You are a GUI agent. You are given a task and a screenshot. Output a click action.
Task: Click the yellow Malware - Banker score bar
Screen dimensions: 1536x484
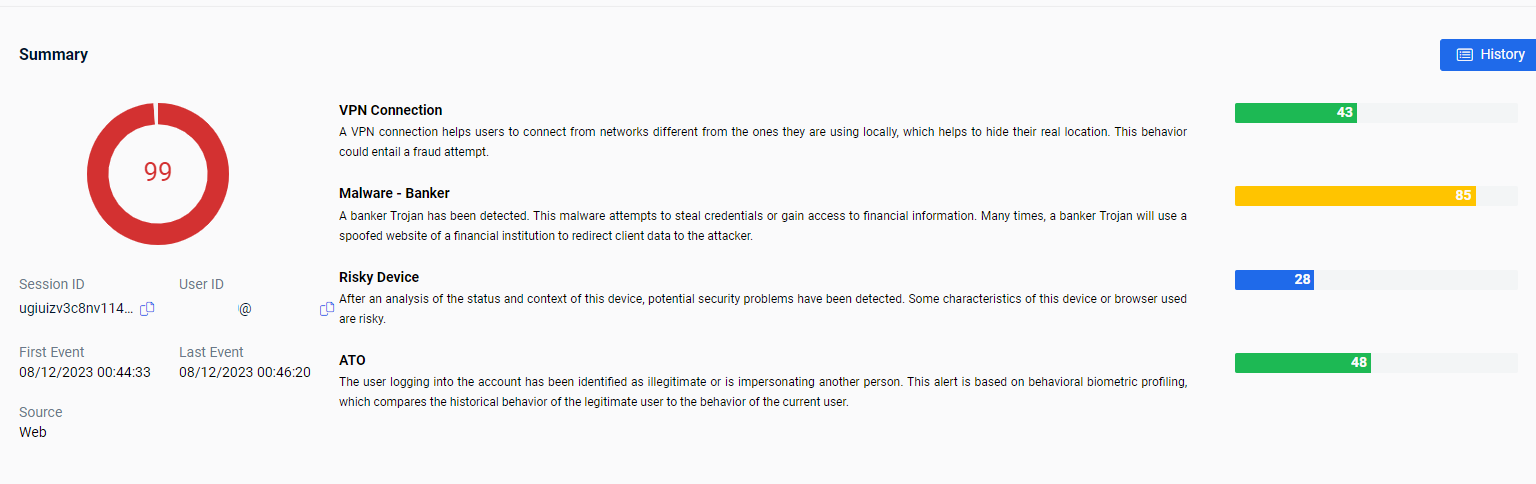coord(1354,196)
